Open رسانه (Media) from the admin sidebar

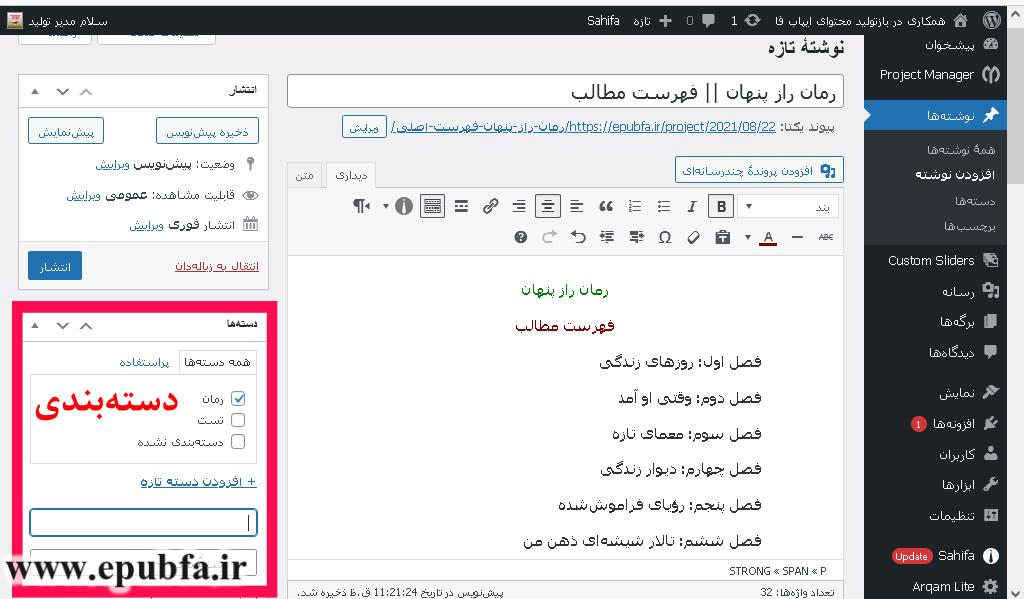click(955, 291)
